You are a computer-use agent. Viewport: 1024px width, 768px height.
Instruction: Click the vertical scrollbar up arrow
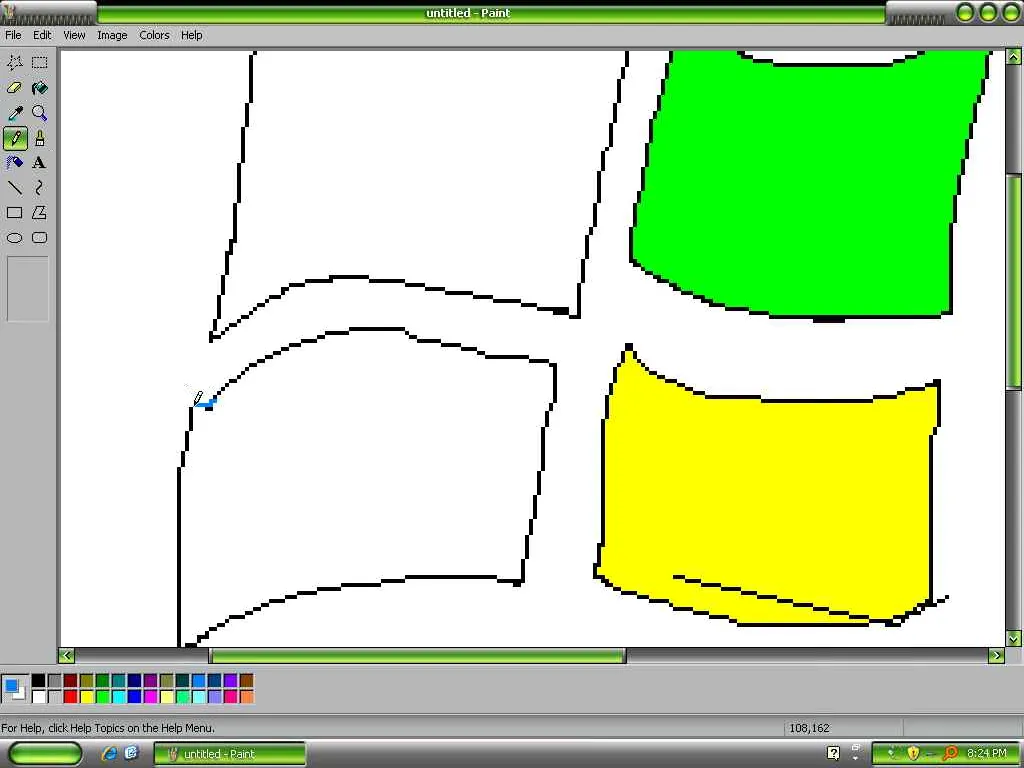point(1014,57)
